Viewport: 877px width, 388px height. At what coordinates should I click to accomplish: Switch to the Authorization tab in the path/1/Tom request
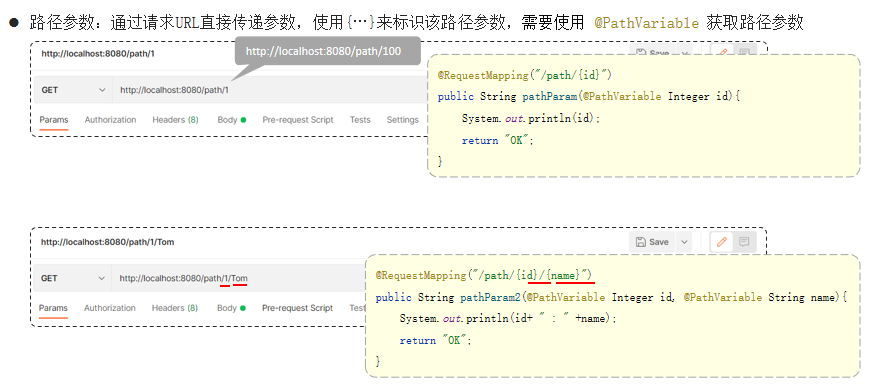(110, 308)
